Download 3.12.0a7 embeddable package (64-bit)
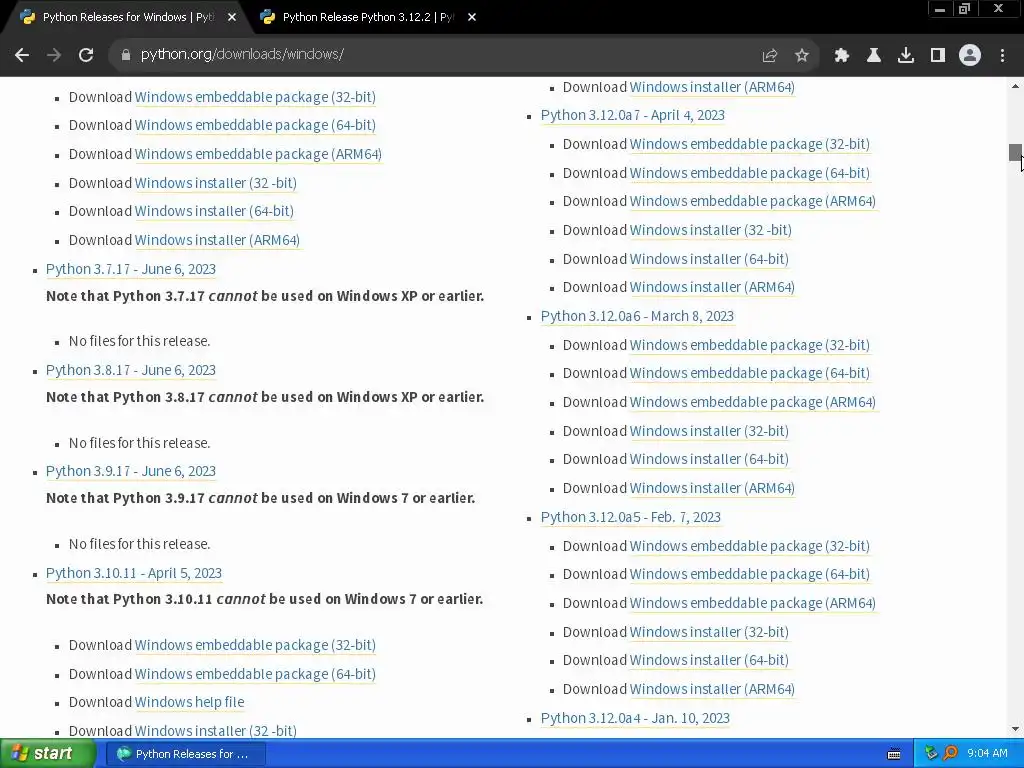This screenshot has height=768, width=1024. (750, 174)
